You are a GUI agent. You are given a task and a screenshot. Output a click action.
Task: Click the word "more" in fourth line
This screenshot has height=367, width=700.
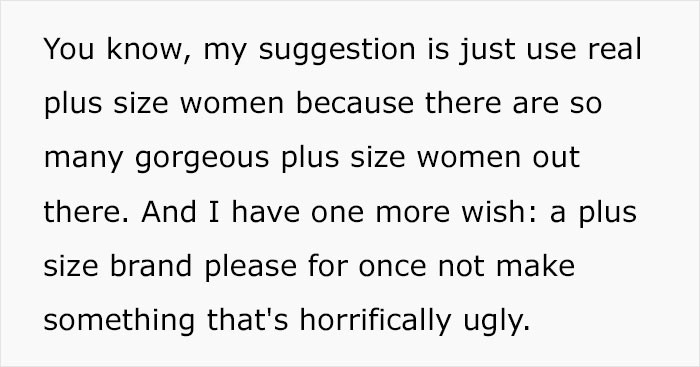[412, 214]
